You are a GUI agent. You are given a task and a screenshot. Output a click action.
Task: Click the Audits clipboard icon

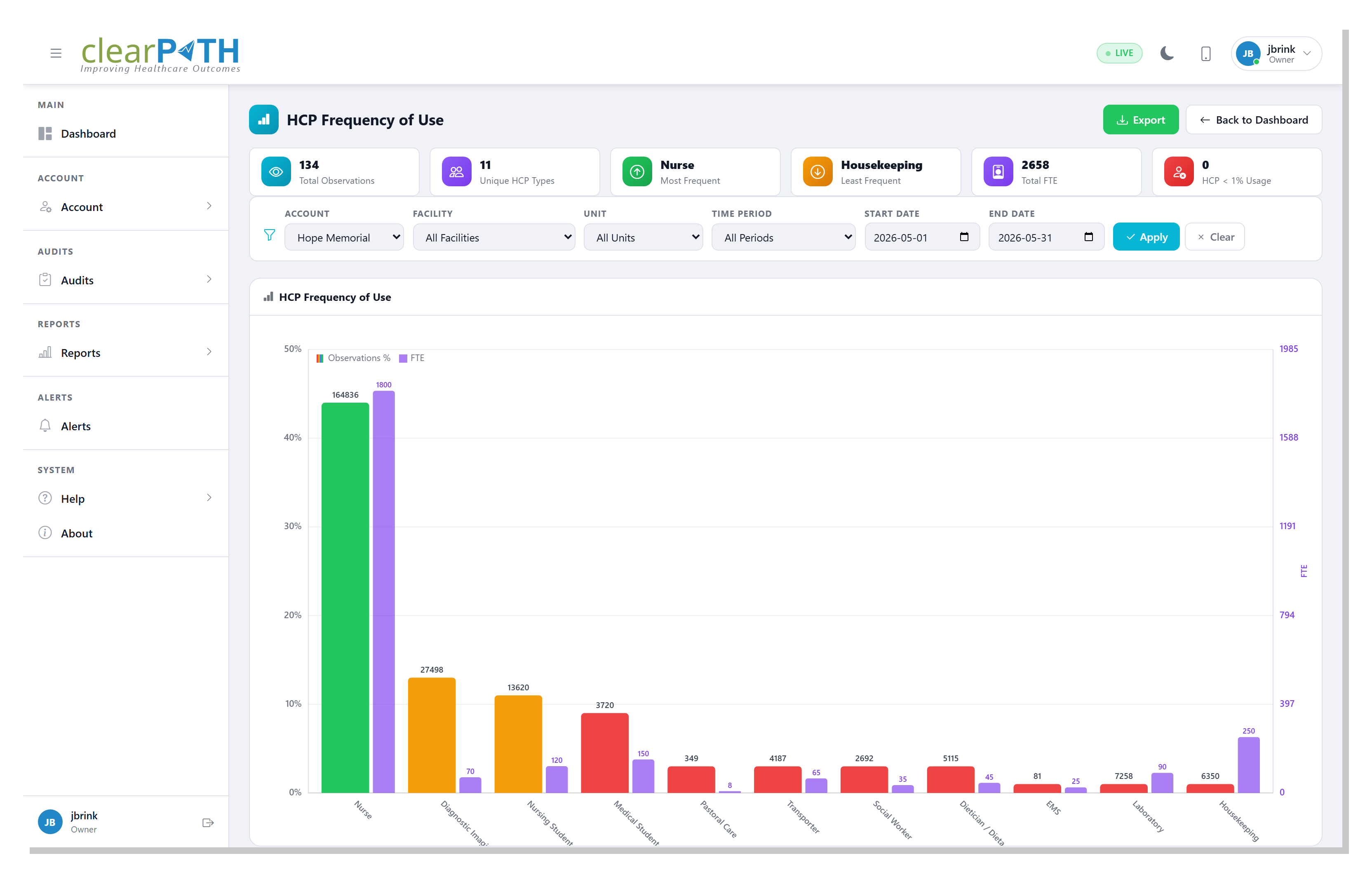(45, 279)
